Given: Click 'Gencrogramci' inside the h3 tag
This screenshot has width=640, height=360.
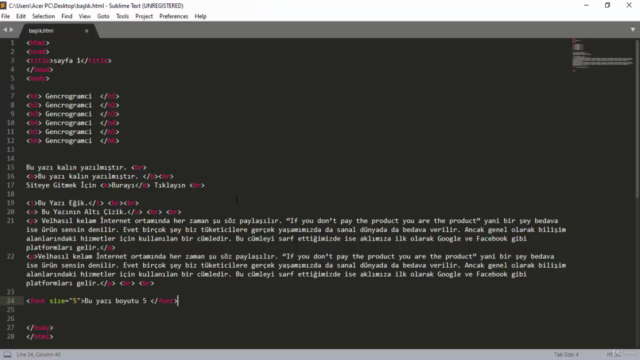Looking at the screenshot, I should coord(69,114).
